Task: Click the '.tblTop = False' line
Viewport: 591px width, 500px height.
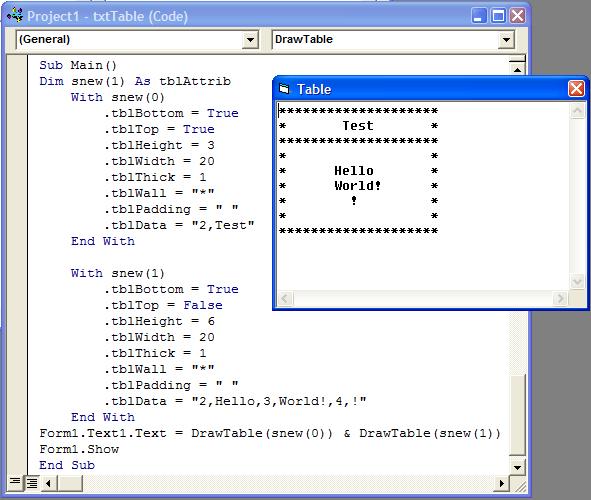Action: pyautogui.click(x=163, y=305)
